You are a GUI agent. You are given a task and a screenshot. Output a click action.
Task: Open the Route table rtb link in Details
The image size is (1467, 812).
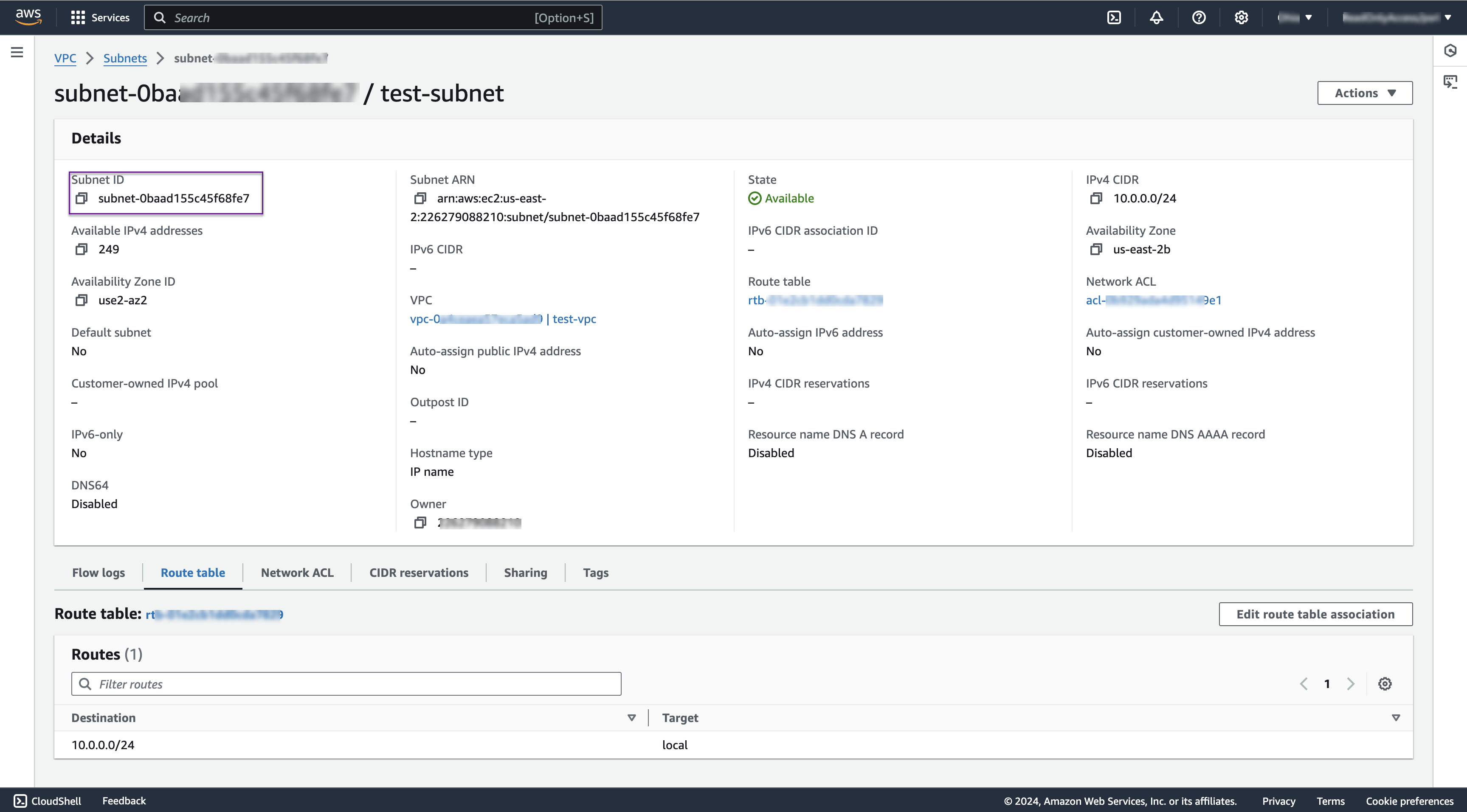click(x=816, y=300)
